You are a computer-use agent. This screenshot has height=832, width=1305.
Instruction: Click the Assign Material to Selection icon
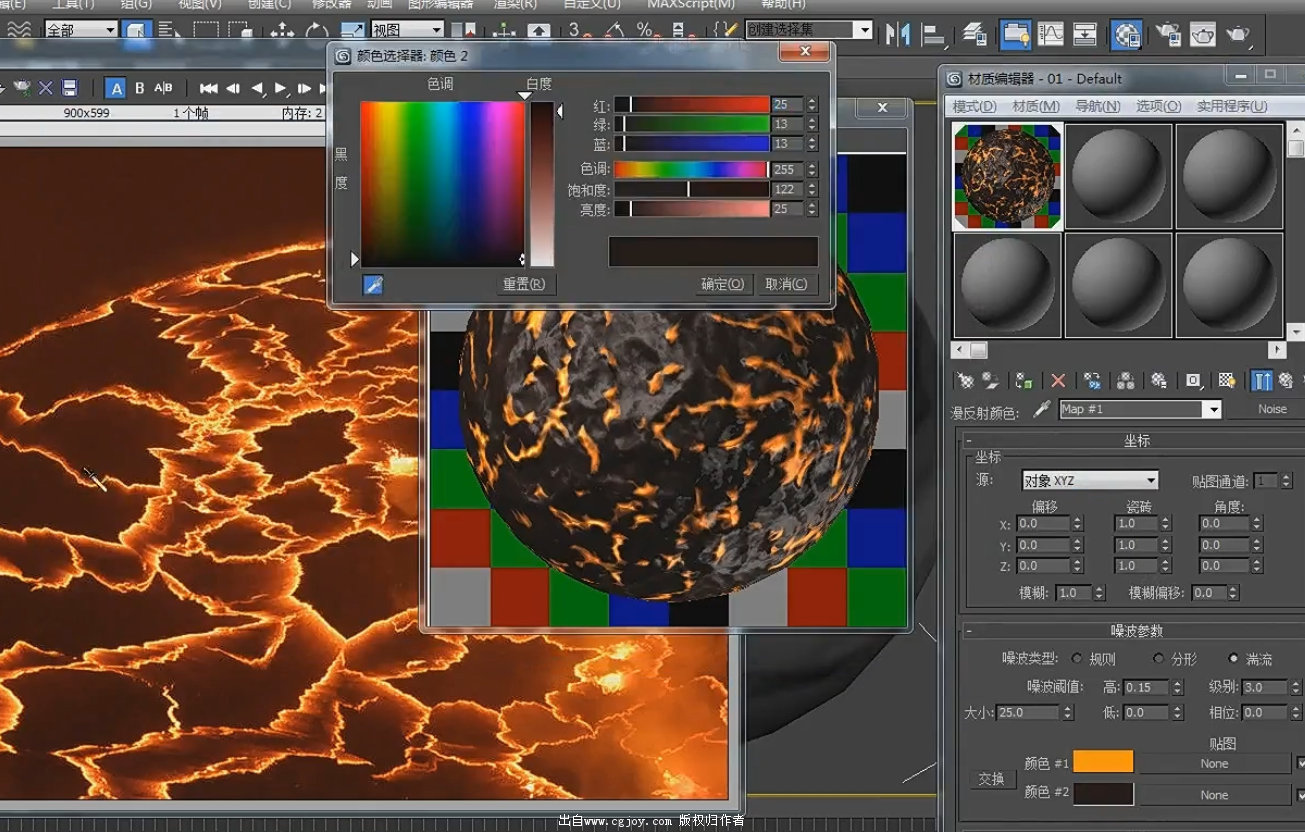(x=1023, y=381)
